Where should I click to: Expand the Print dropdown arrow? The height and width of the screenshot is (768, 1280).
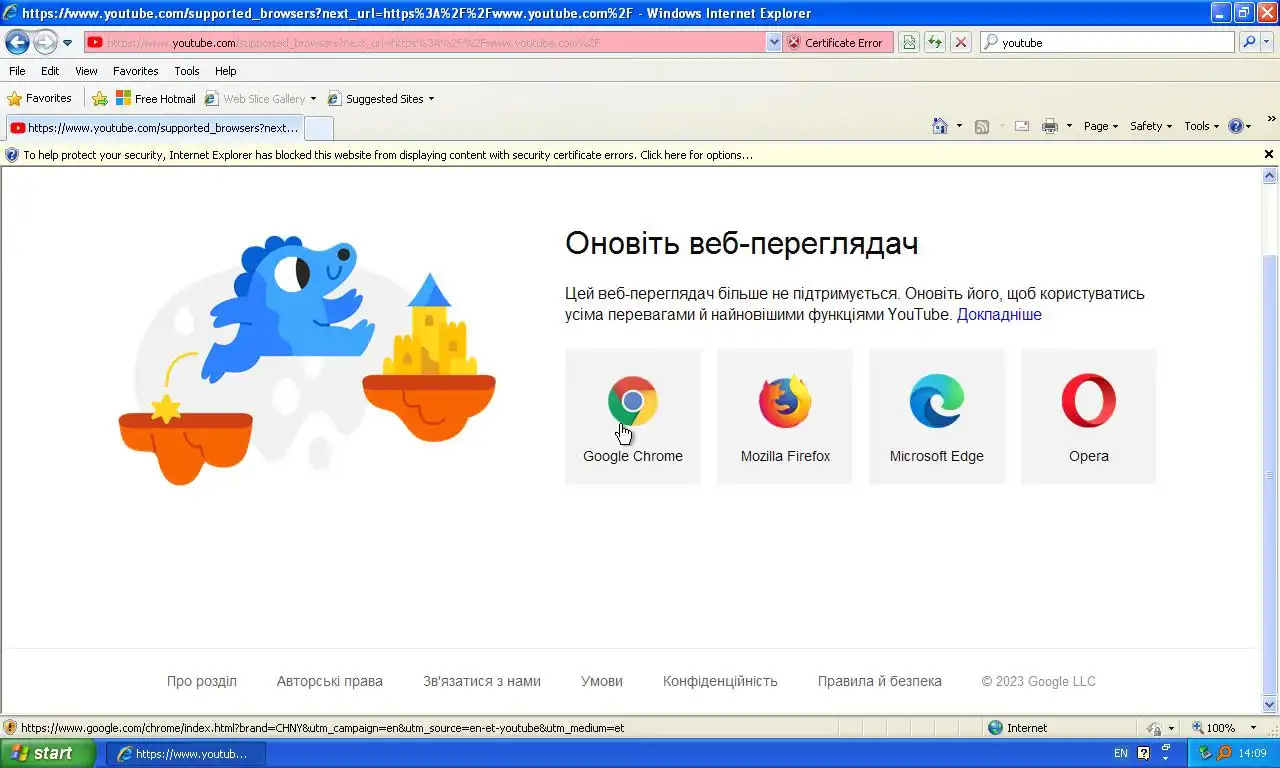tap(1069, 126)
